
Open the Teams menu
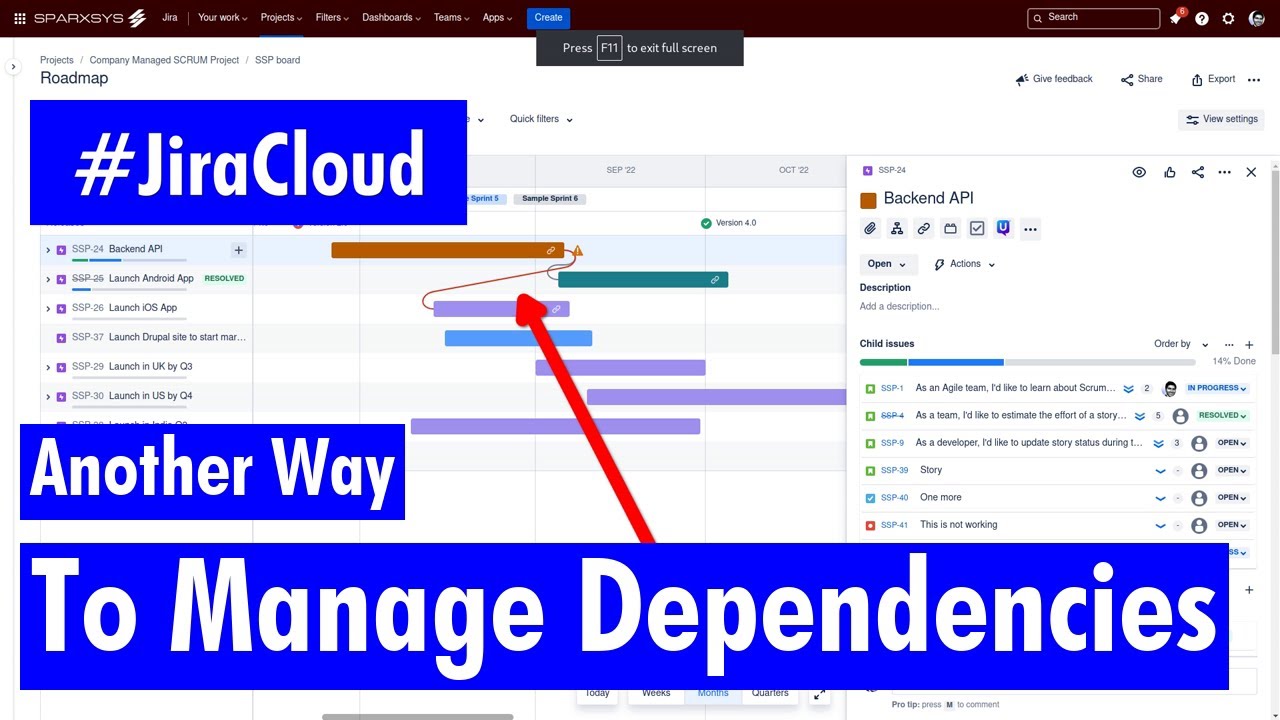tap(452, 18)
